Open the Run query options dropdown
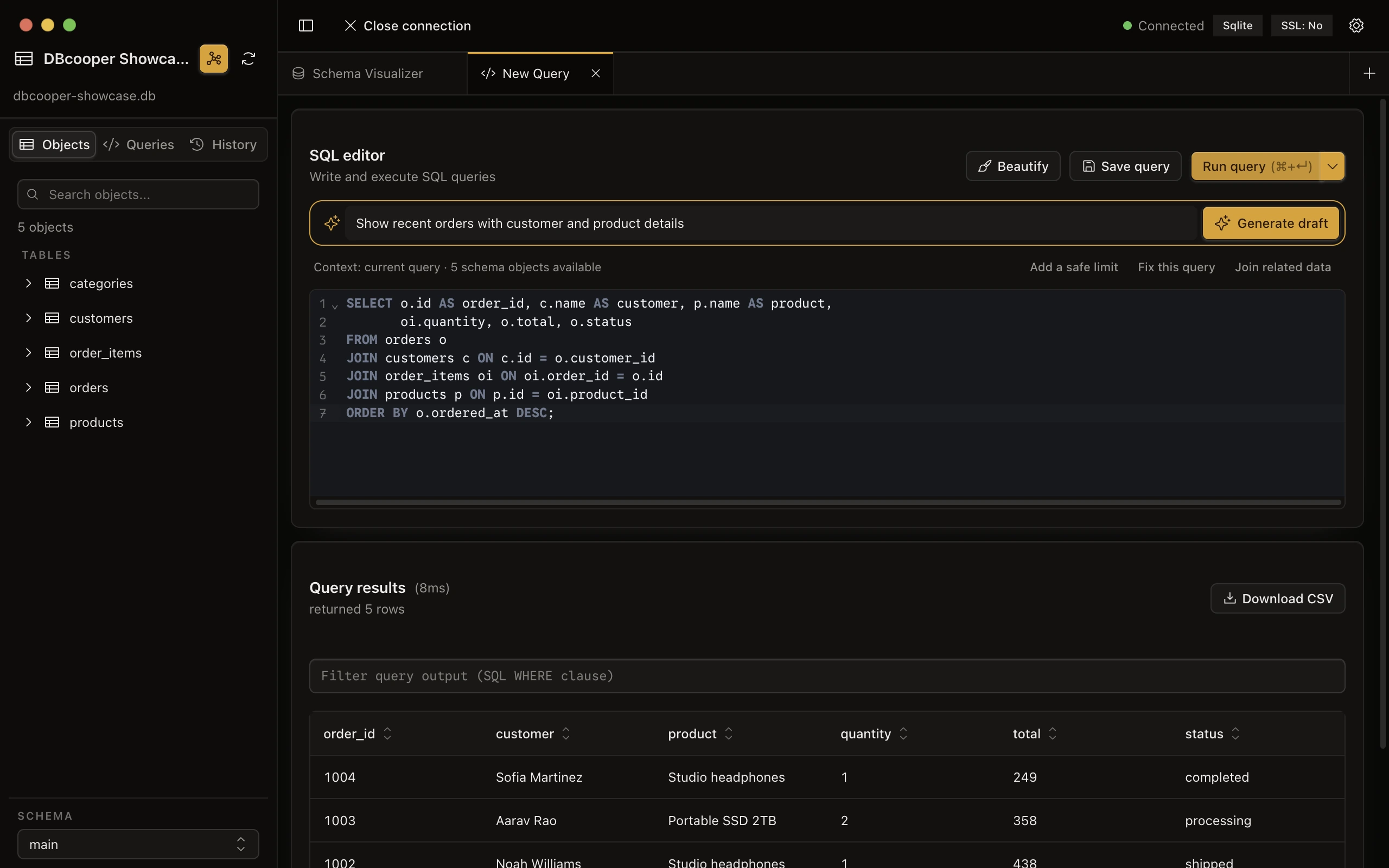Viewport: 1389px width, 868px height. pos(1332,167)
